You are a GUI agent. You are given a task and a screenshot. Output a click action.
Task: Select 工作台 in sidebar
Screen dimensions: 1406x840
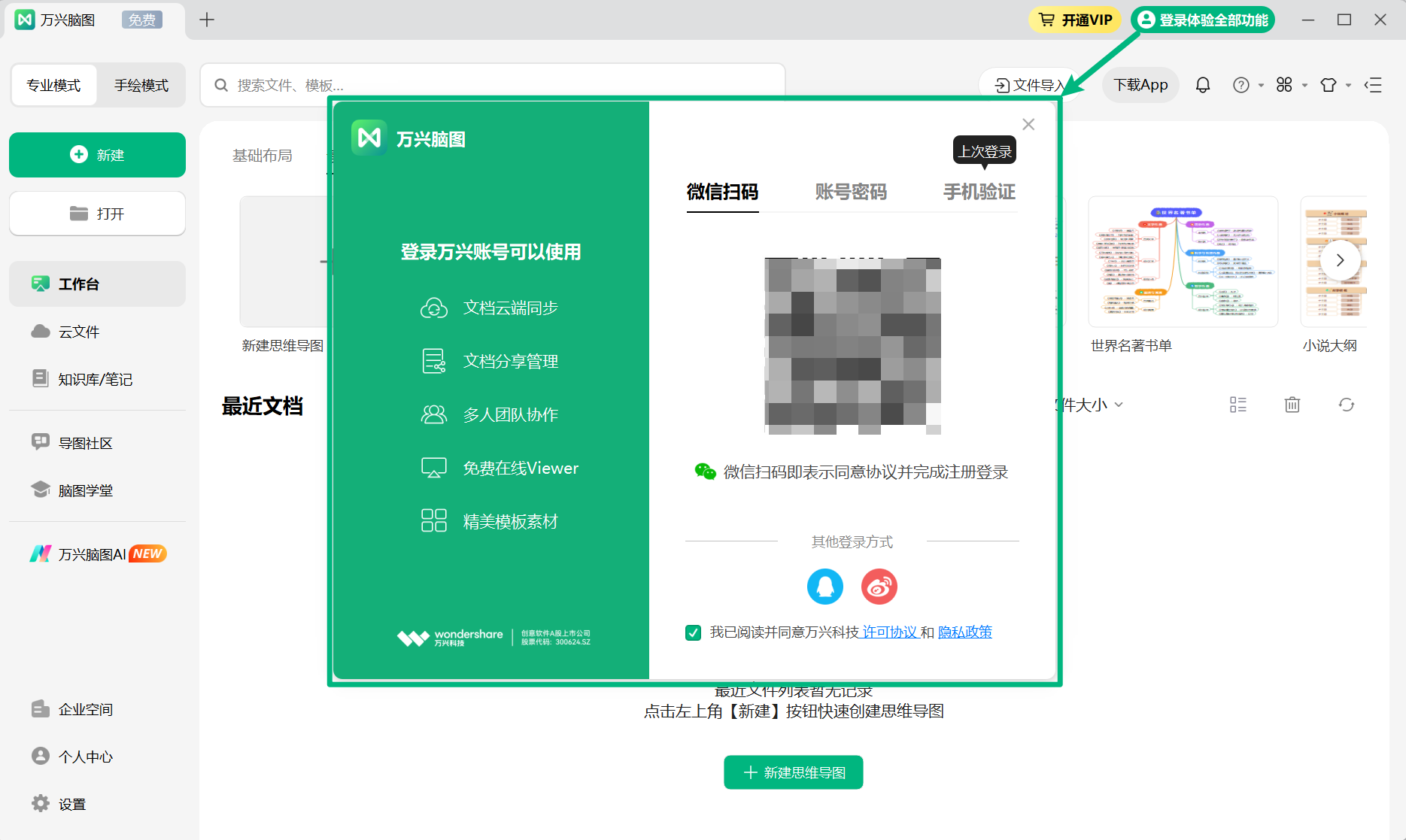(x=97, y=284)
